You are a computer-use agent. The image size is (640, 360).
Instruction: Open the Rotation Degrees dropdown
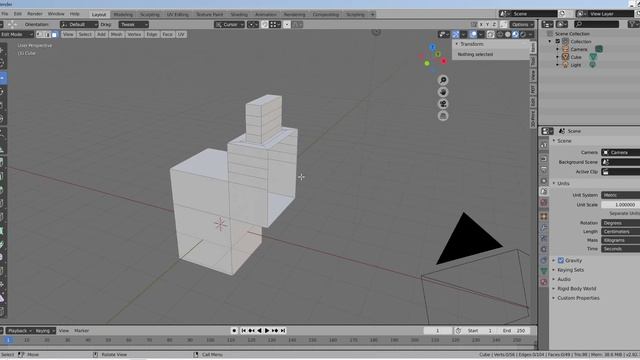point(620,223)
